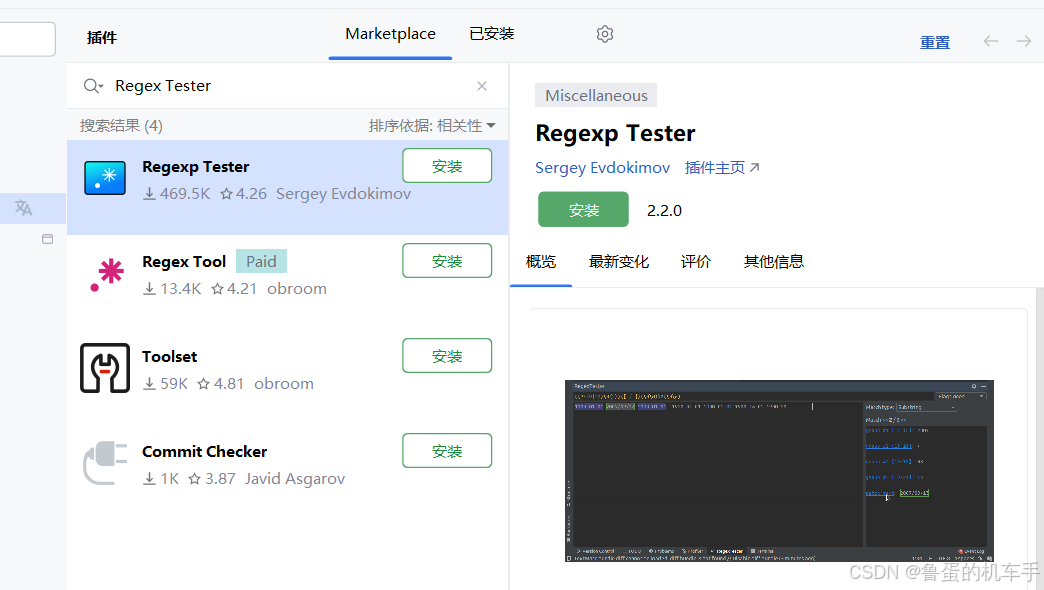This screenshot has width=1044, height=590.
Task: Click the Regexp Tester details heading
Action: [615, 133]
